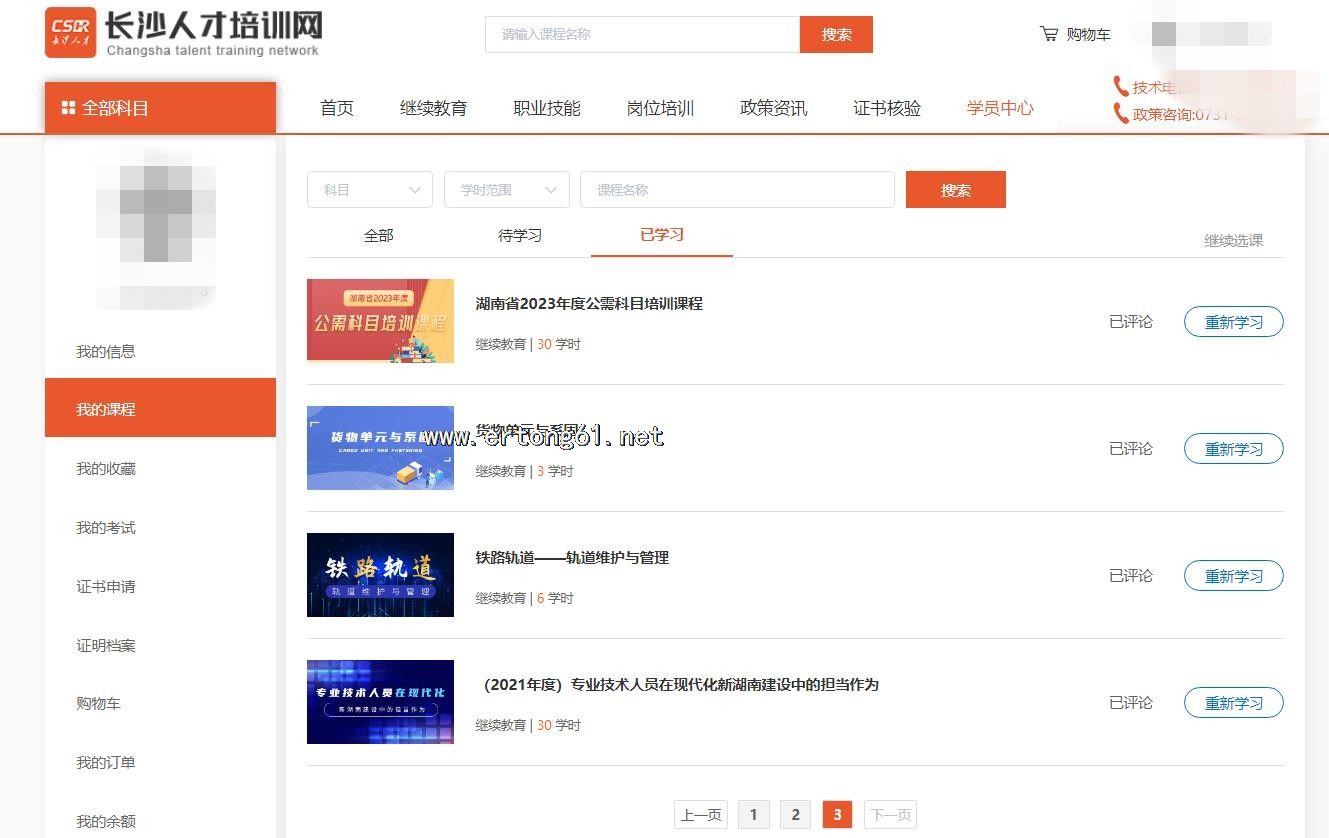Go to page 2 of course list
This screenshot has width=1329, height=838.
pos(795,815)
